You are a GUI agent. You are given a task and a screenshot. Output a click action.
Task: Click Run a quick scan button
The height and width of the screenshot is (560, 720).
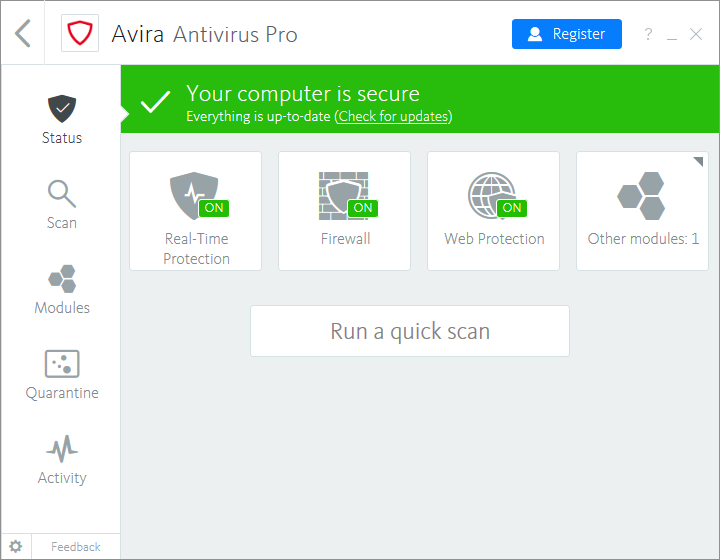pos(410,331)
